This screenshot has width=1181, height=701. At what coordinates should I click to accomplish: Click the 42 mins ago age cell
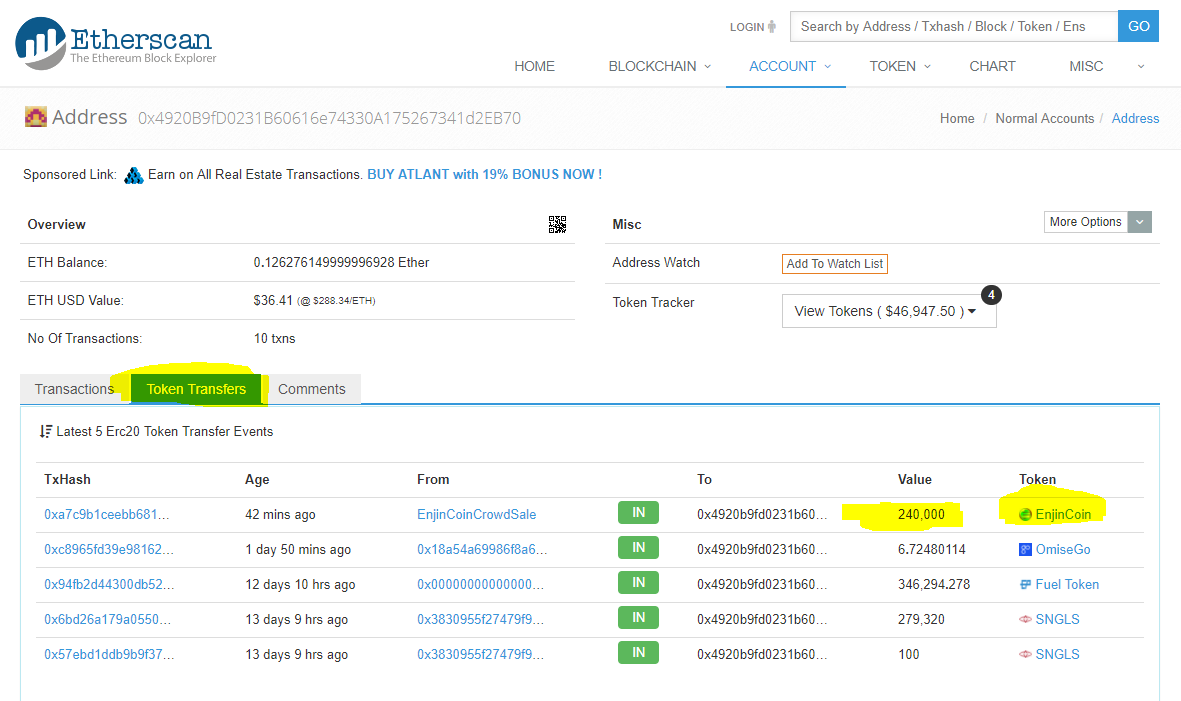click(280, 515)
